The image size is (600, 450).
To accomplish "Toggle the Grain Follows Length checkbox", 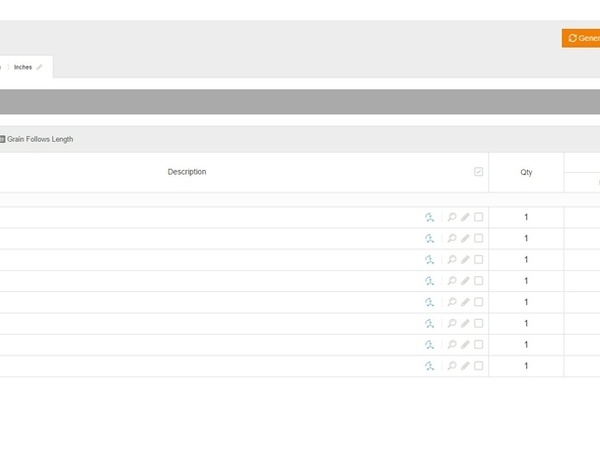I will 3,139.
